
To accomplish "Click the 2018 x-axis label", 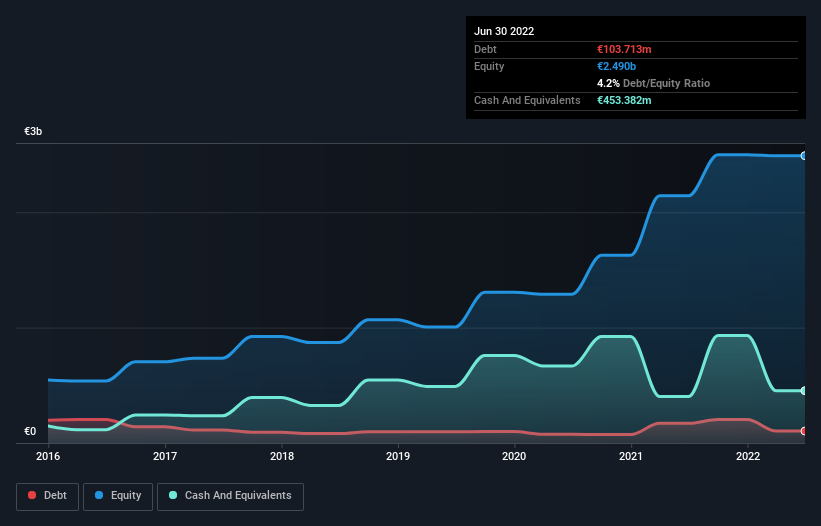I will (282, 456).
